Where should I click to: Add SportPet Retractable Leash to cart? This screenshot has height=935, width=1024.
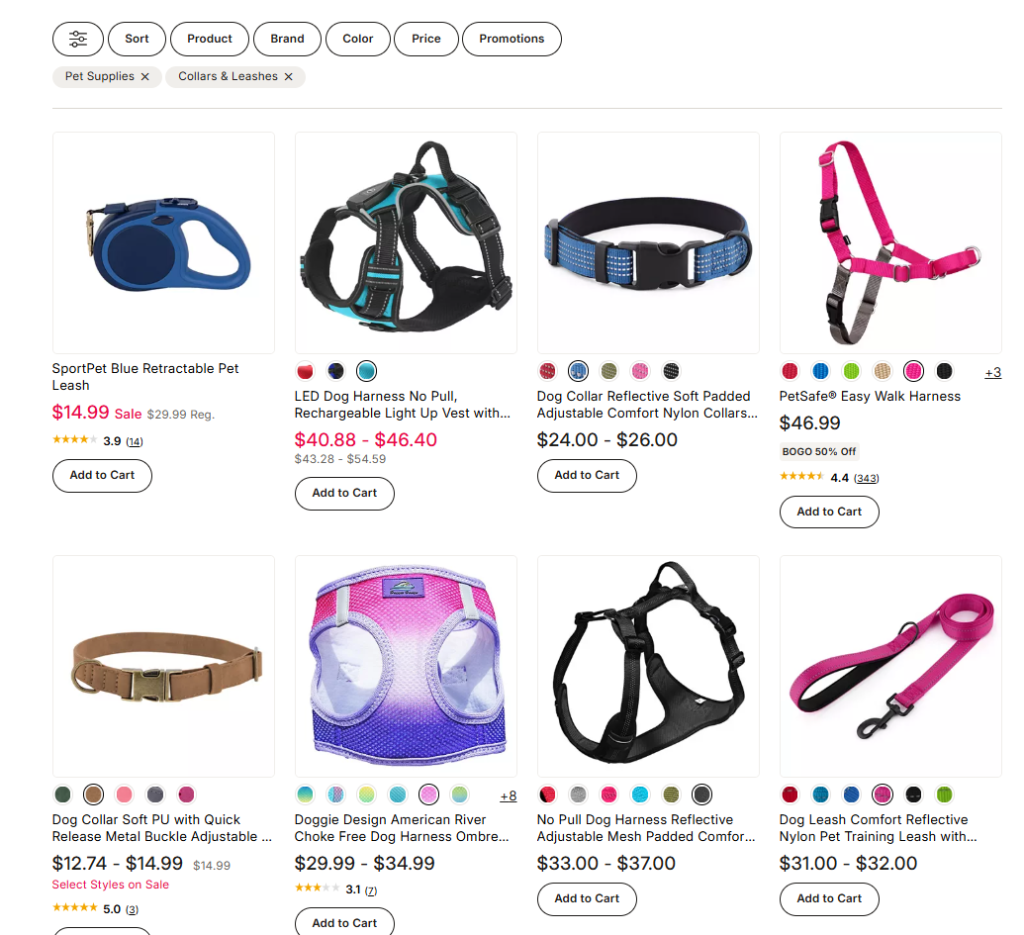coord(102,475)
